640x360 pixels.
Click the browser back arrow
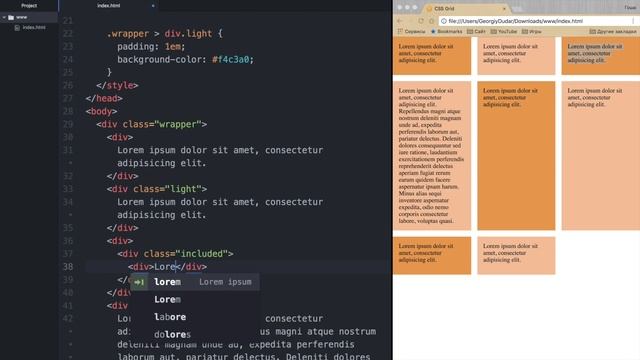pyautogui.click(x=400, y=21)
